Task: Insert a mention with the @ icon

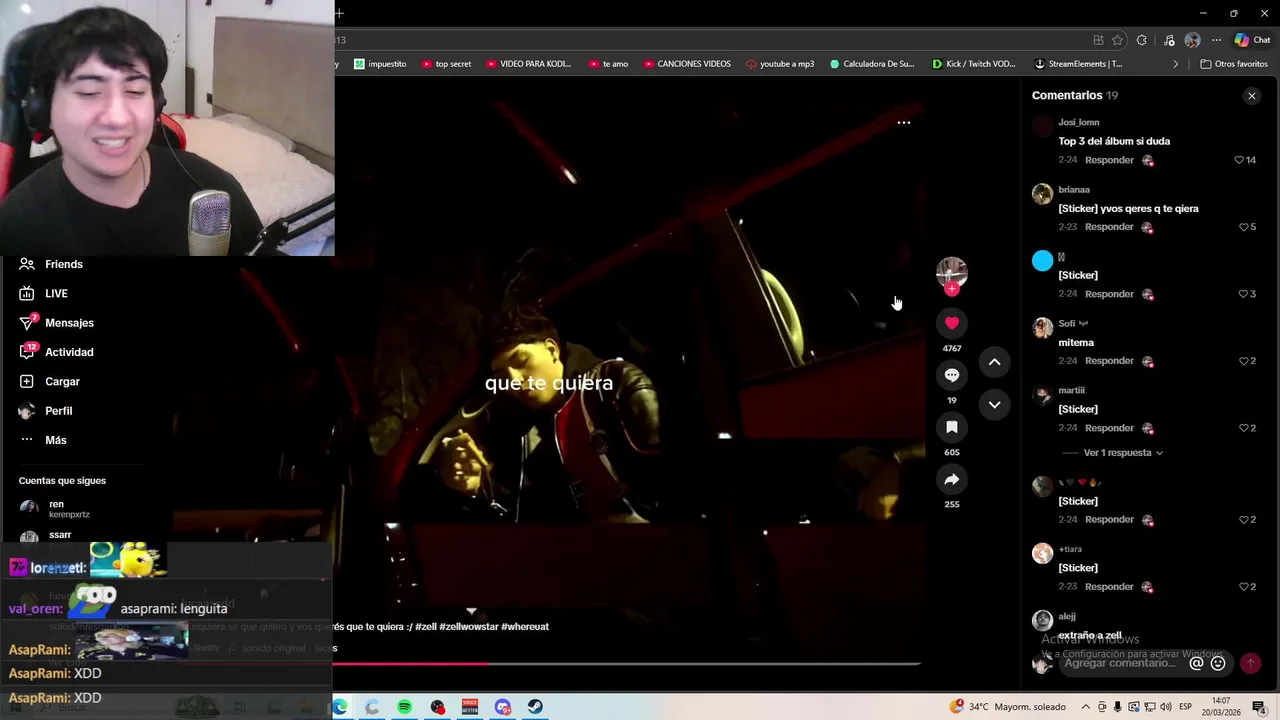Action: click(1196, 663)
